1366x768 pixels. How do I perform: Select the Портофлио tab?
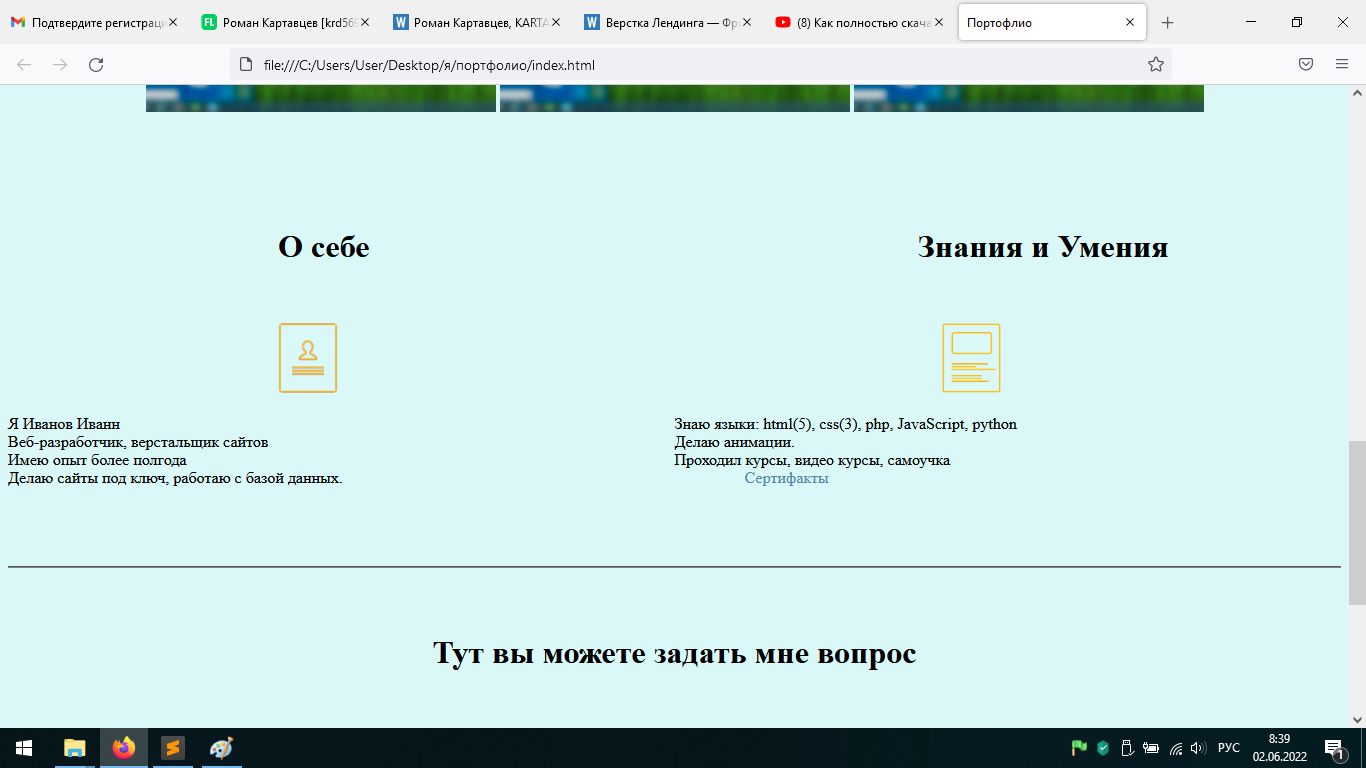tap(1051, 22)
